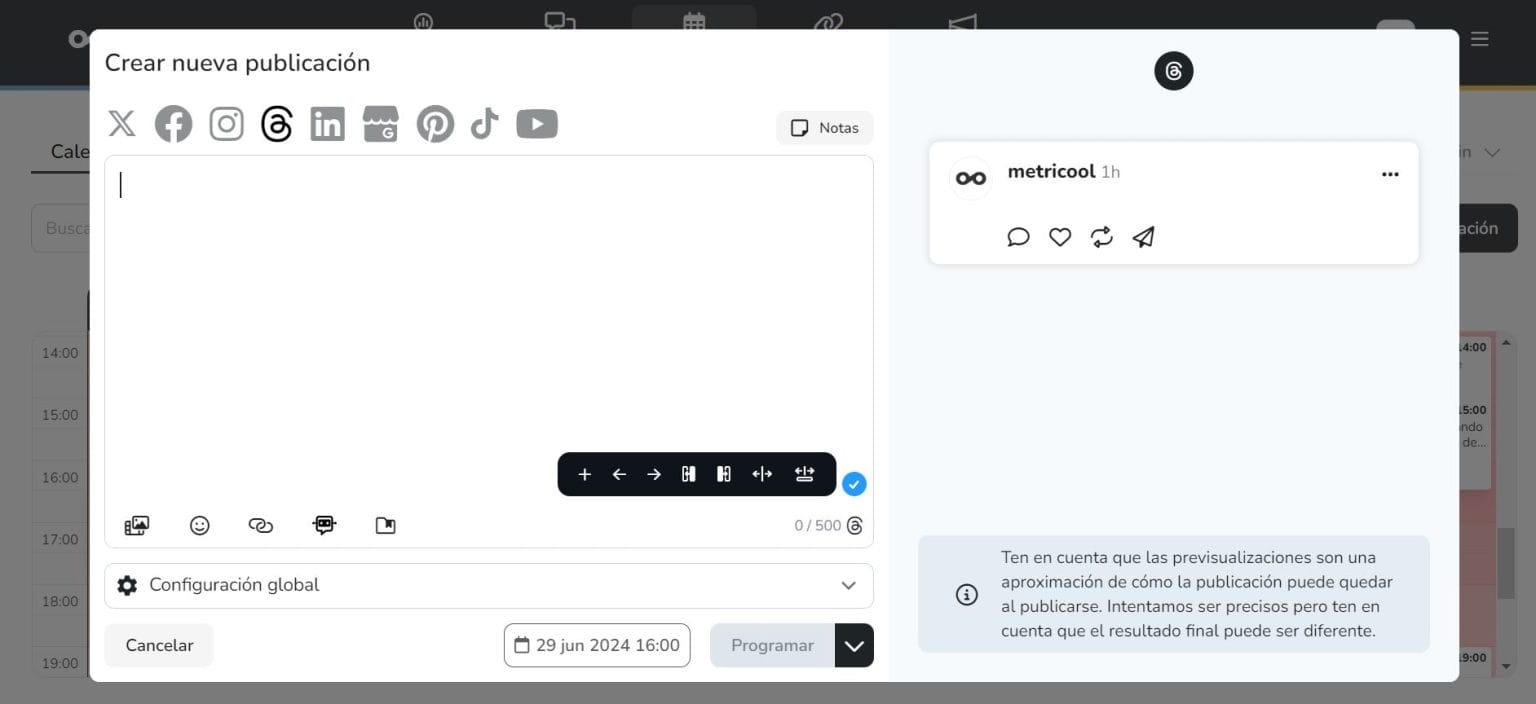
Task: Select the Pinterest network icon
Action: click(x=435, y=123)
